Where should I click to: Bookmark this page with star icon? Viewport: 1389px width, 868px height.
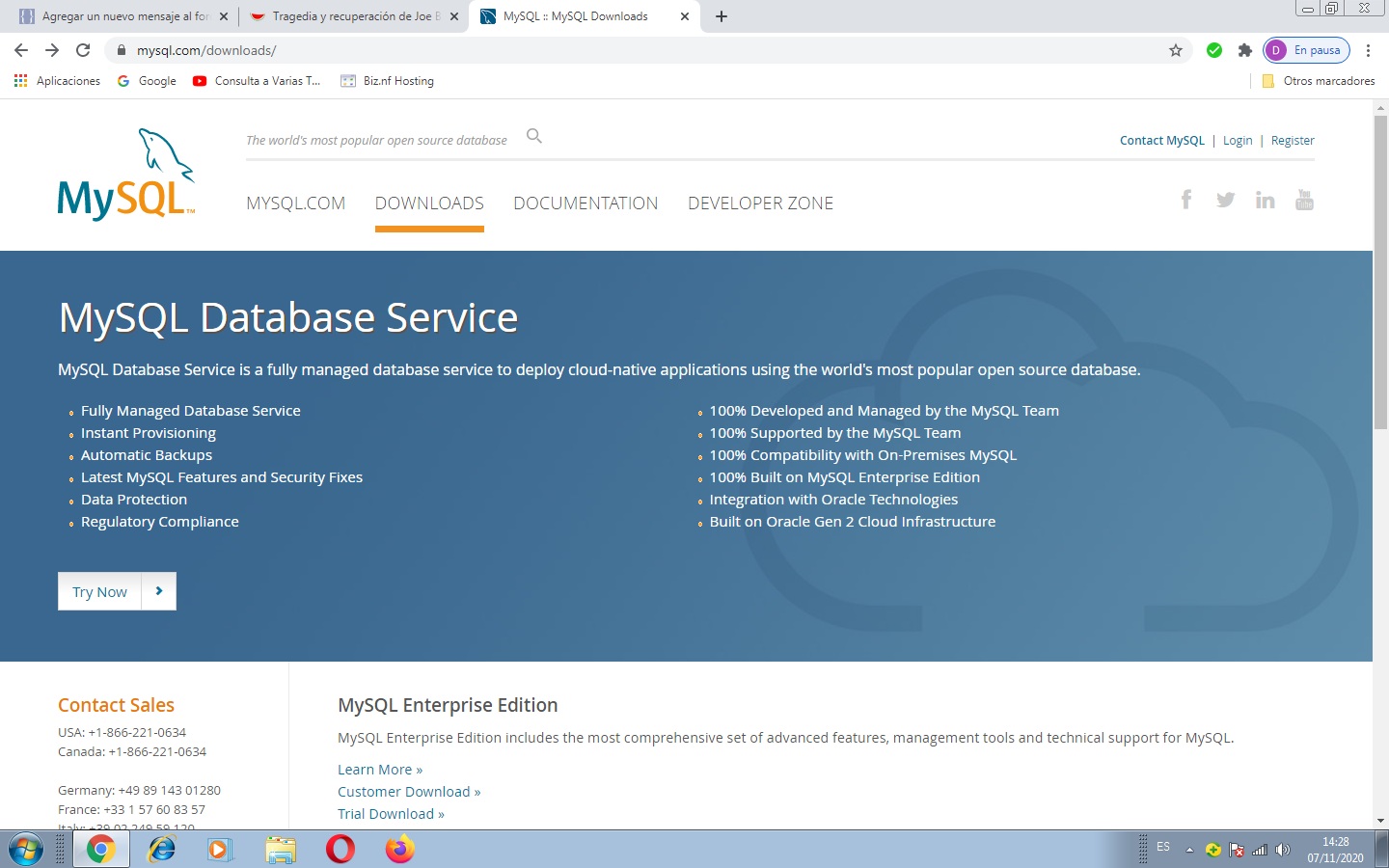pyautogui.click(x=1175, y=50)
